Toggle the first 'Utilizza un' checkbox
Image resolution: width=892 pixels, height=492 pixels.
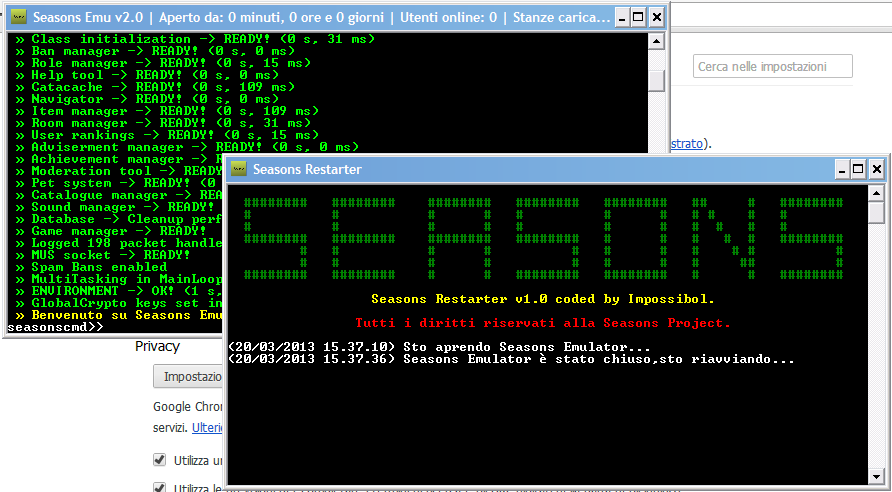click(160, 460)
